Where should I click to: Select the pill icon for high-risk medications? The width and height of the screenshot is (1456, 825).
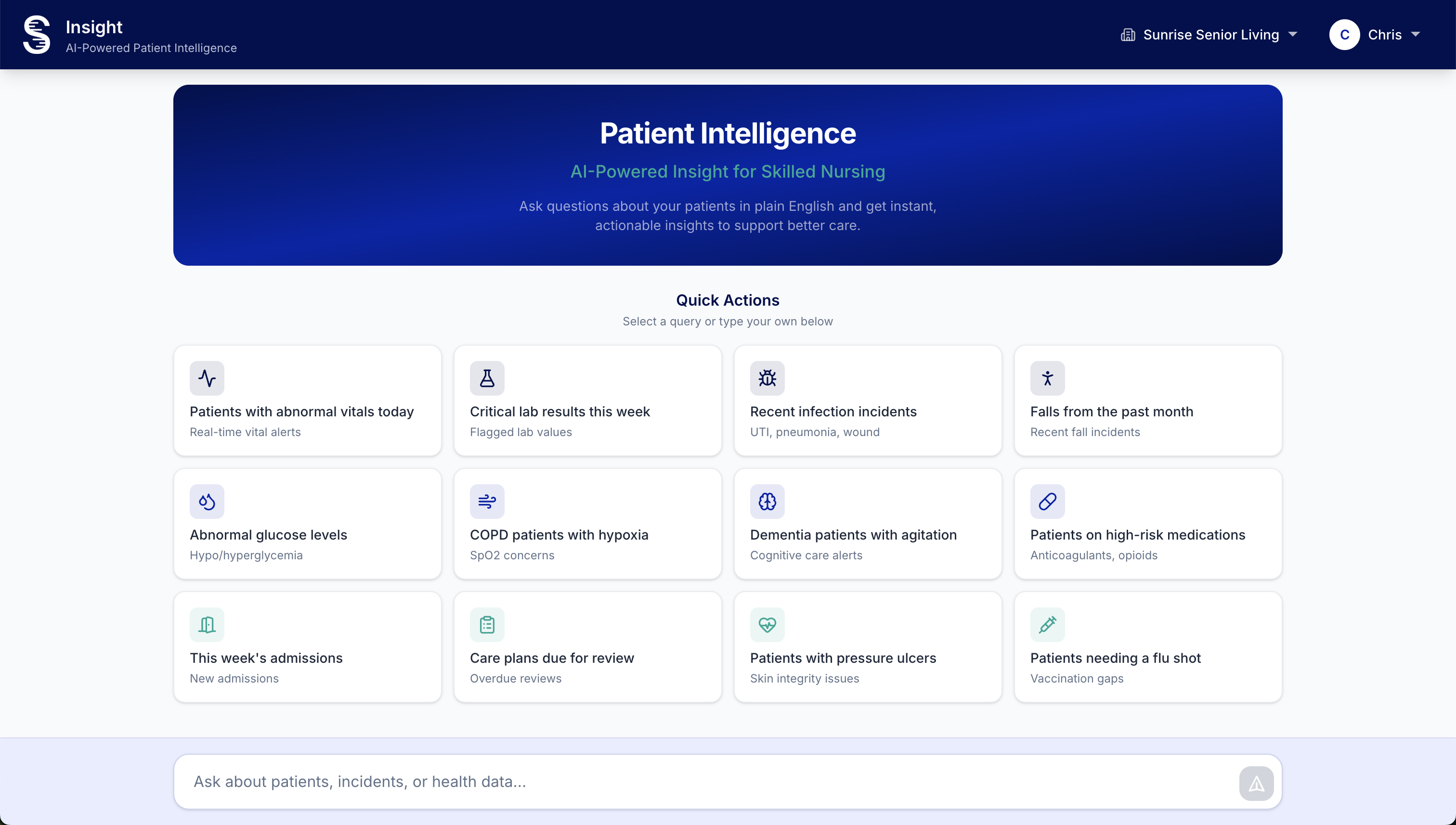pyautogui.click(x=1047, y=501)
